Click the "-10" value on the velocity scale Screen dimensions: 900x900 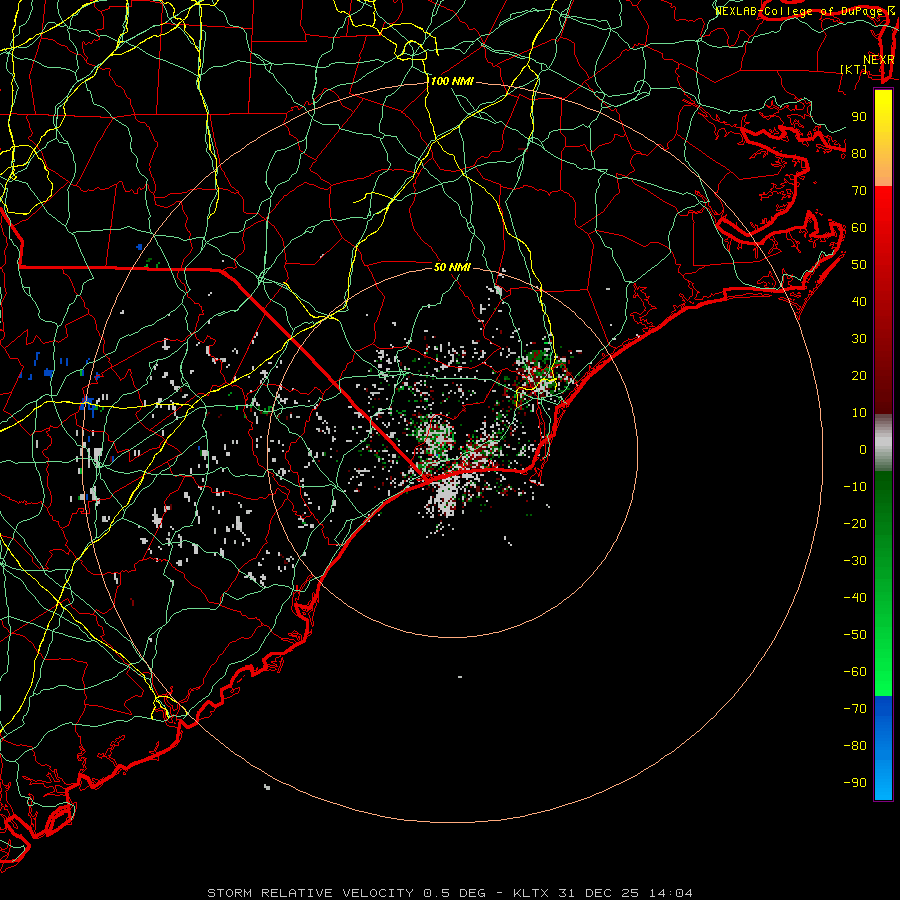coord(855,487)
